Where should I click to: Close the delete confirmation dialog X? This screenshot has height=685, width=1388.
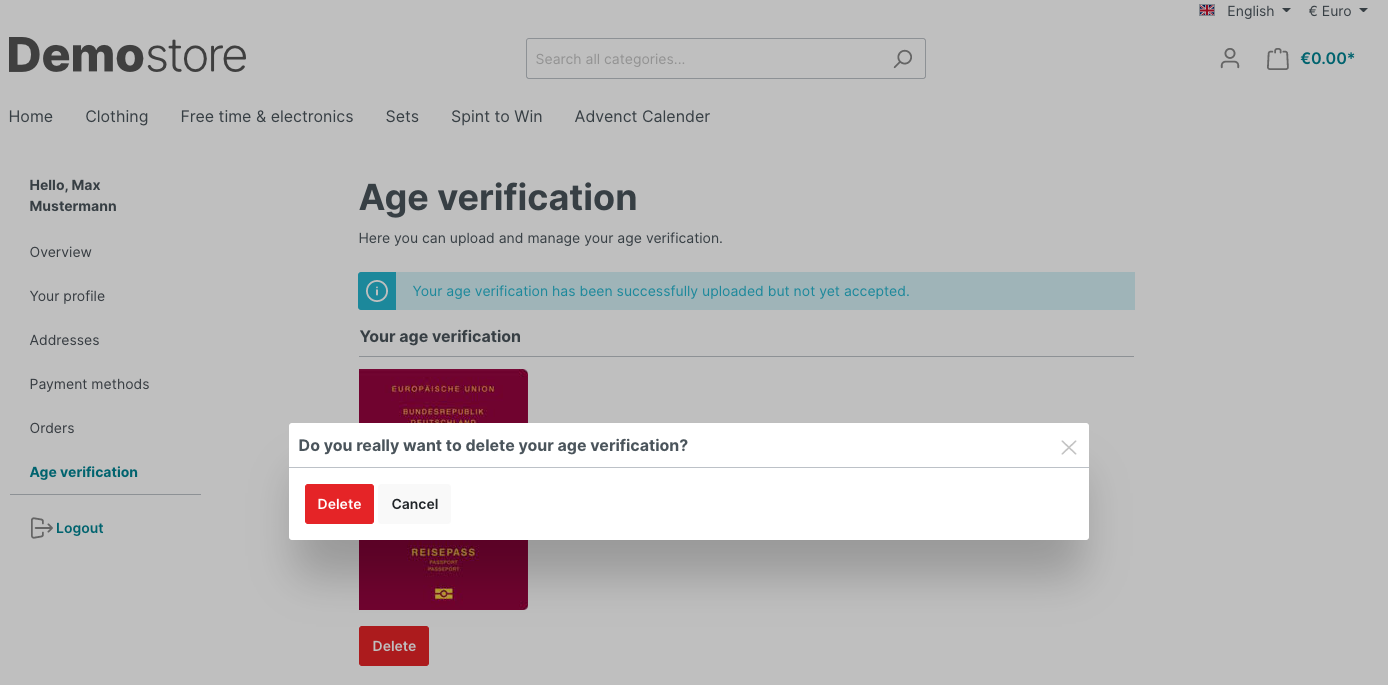[x=1069, y=447]
